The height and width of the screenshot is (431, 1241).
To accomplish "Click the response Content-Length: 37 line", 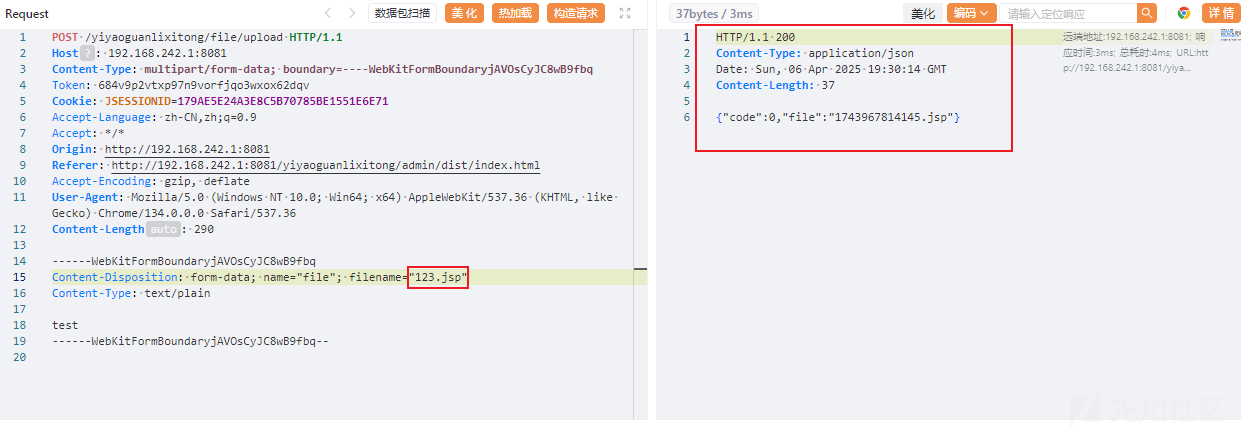I will (775, 85).
